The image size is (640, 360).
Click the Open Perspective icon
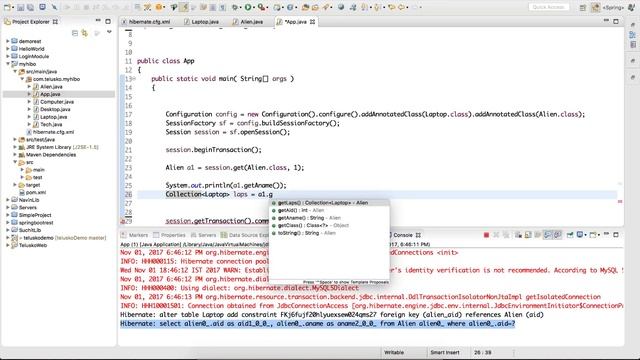click(583, 7)
